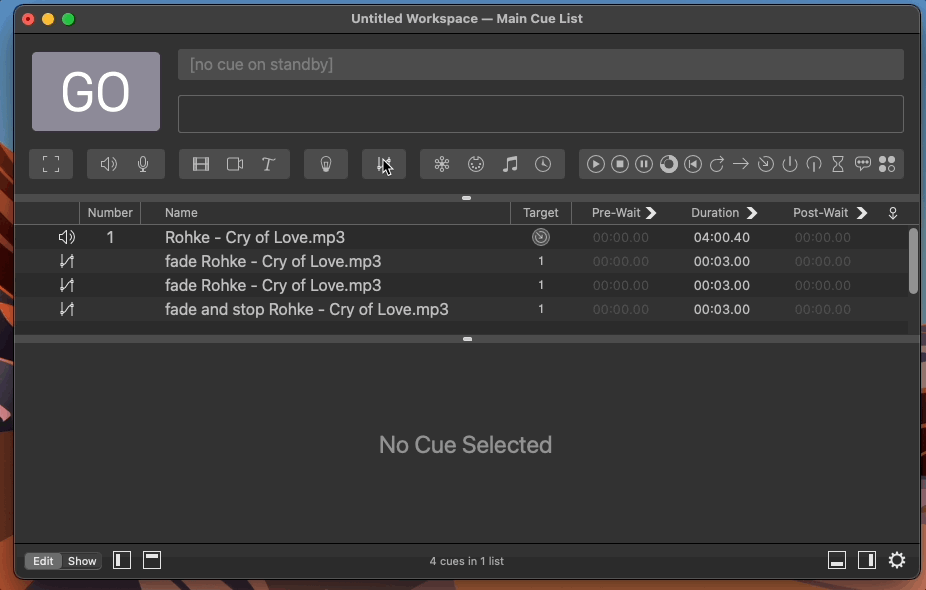Add a new Camera cue

[235, 164]
